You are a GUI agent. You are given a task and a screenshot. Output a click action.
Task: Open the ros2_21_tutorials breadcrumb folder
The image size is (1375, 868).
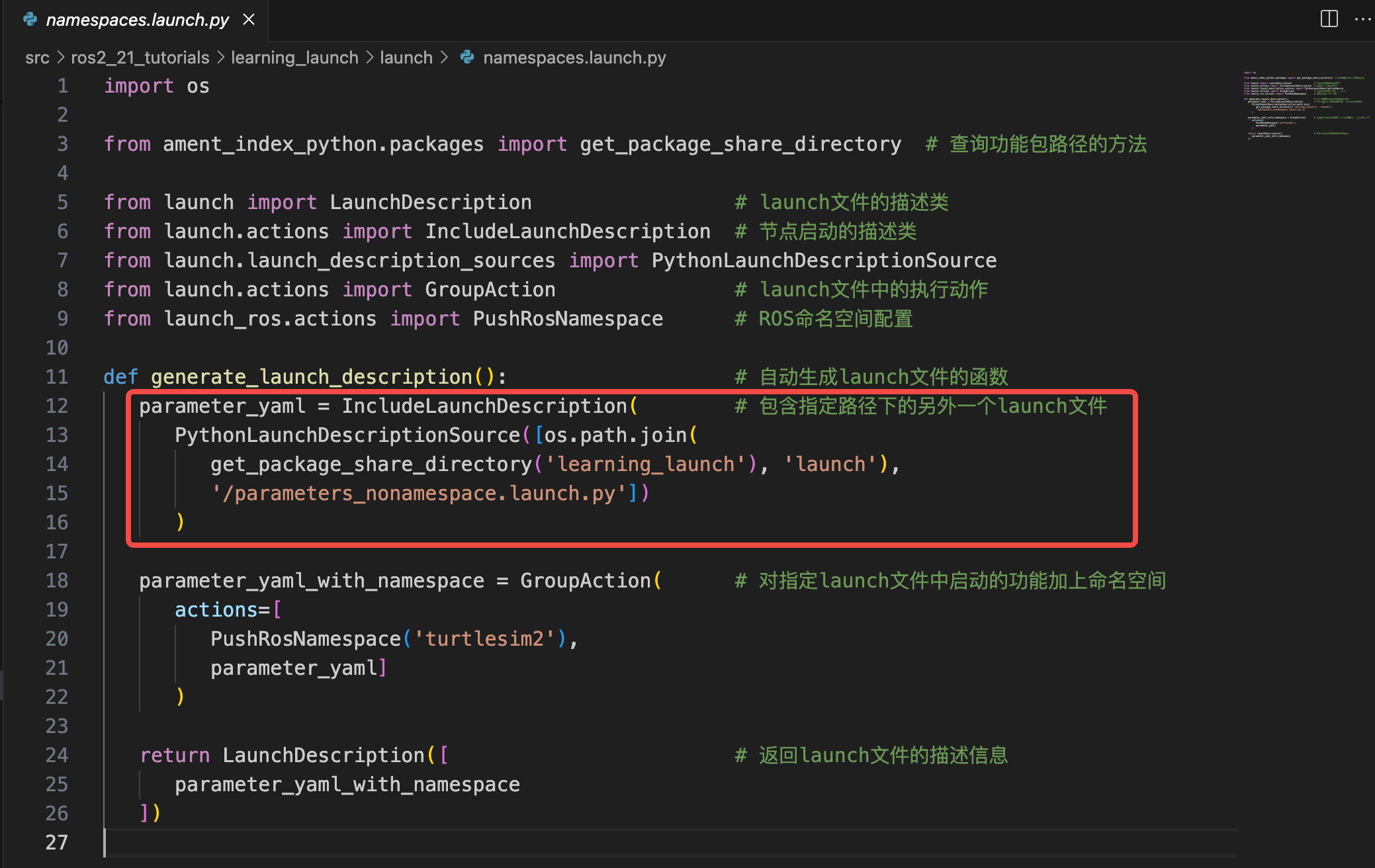(x=140, y=58)
